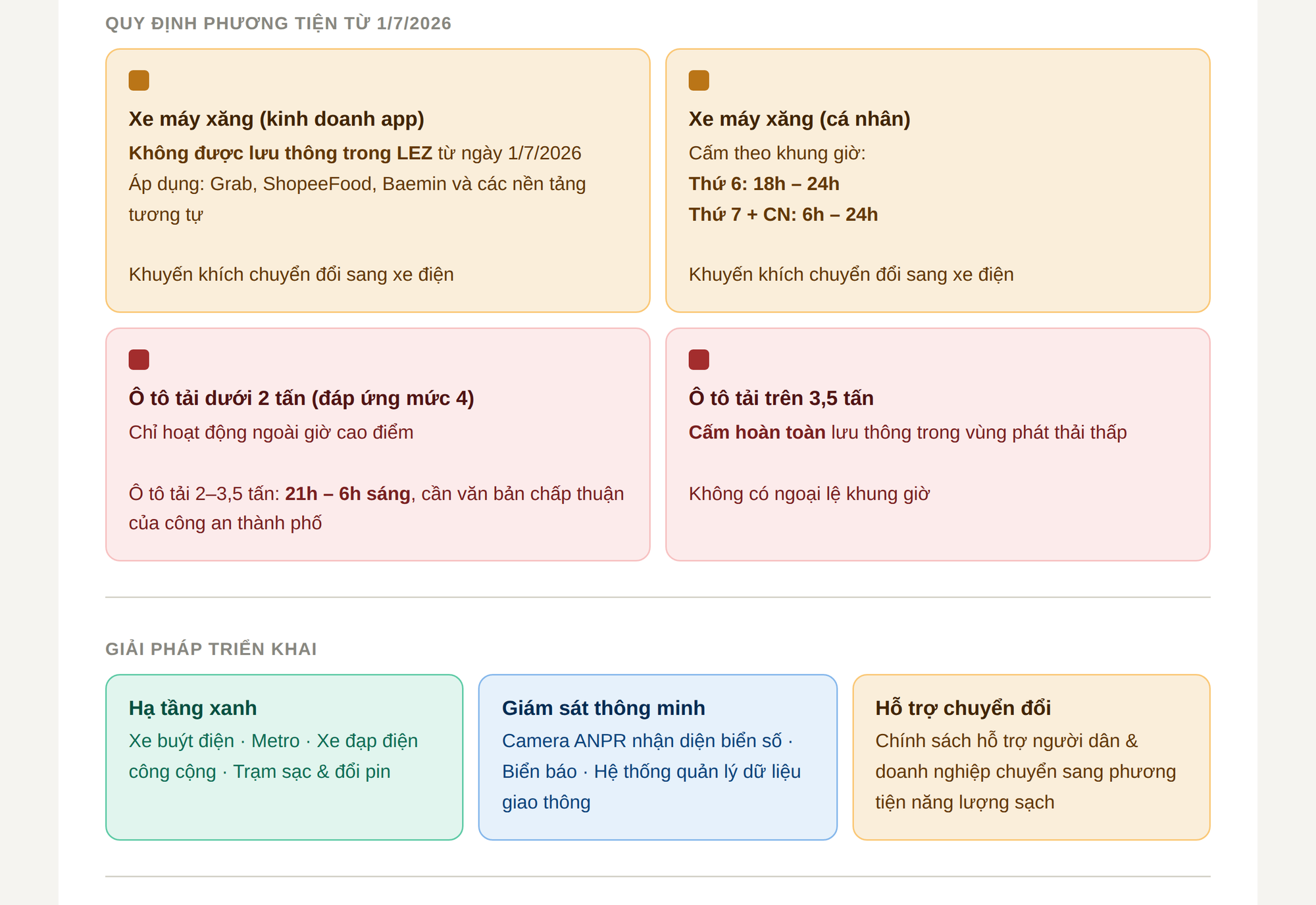The height and width of the screenshot is (905, 1316).
Task: Open the "Hỗ trợ chuyển đổi" solution card
Action: pyautogui.click(x=1031, y=757)
